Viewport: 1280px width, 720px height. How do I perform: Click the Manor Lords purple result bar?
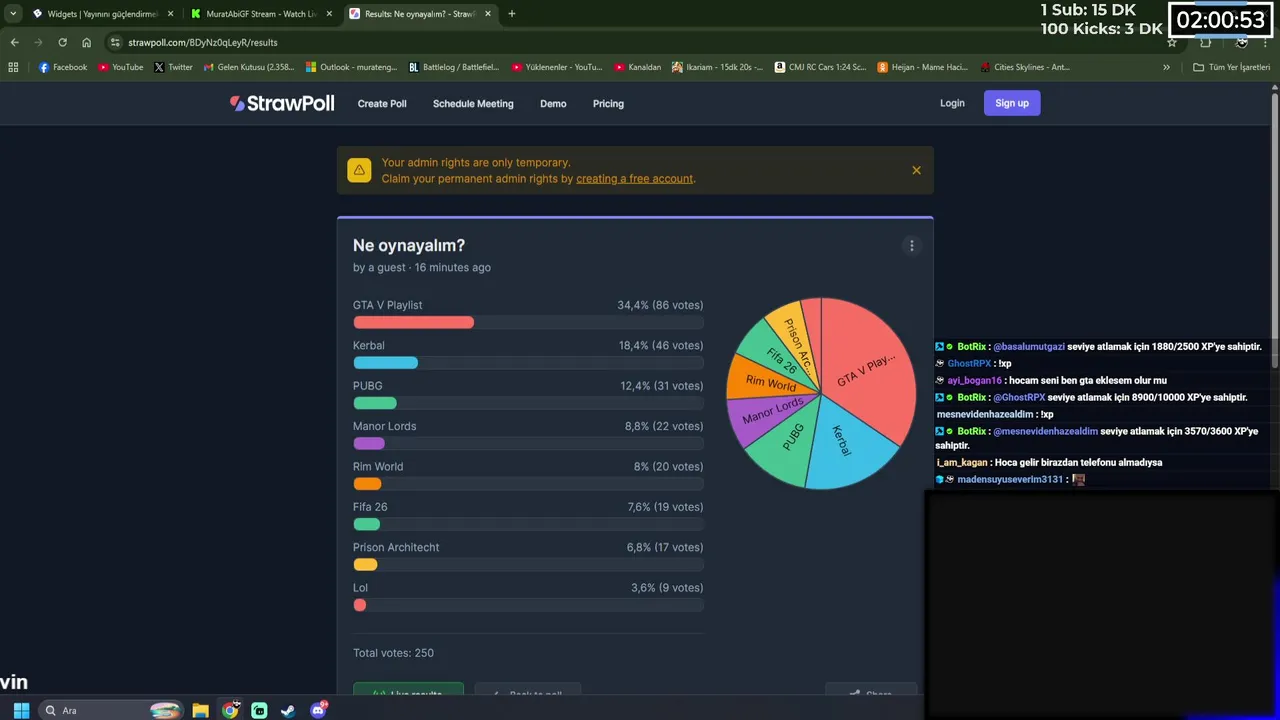(x=369, y=443)
